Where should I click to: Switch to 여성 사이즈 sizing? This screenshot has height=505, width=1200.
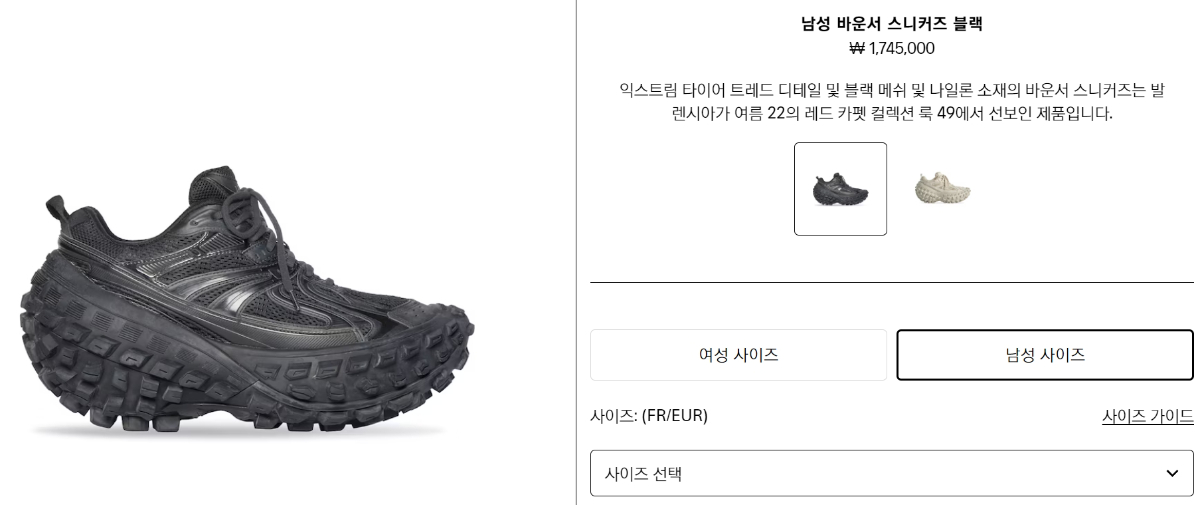tap(738, 355)
